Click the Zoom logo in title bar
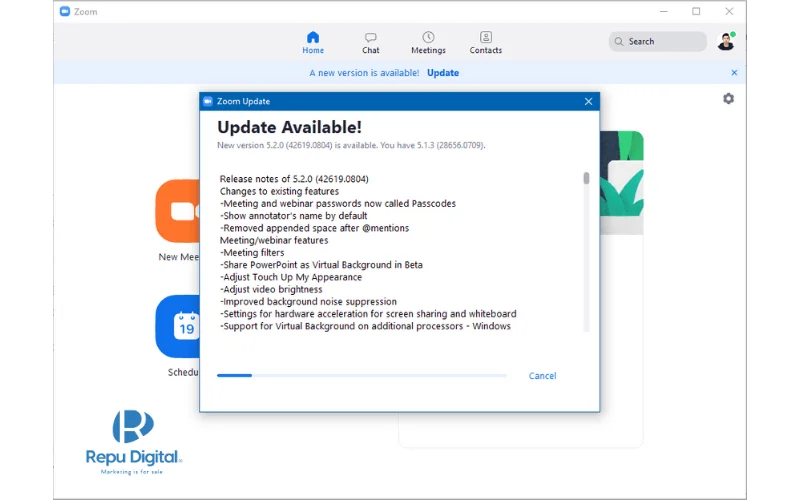Image resolution: width=800 pixels, height=500 pixels. (65, 11)
